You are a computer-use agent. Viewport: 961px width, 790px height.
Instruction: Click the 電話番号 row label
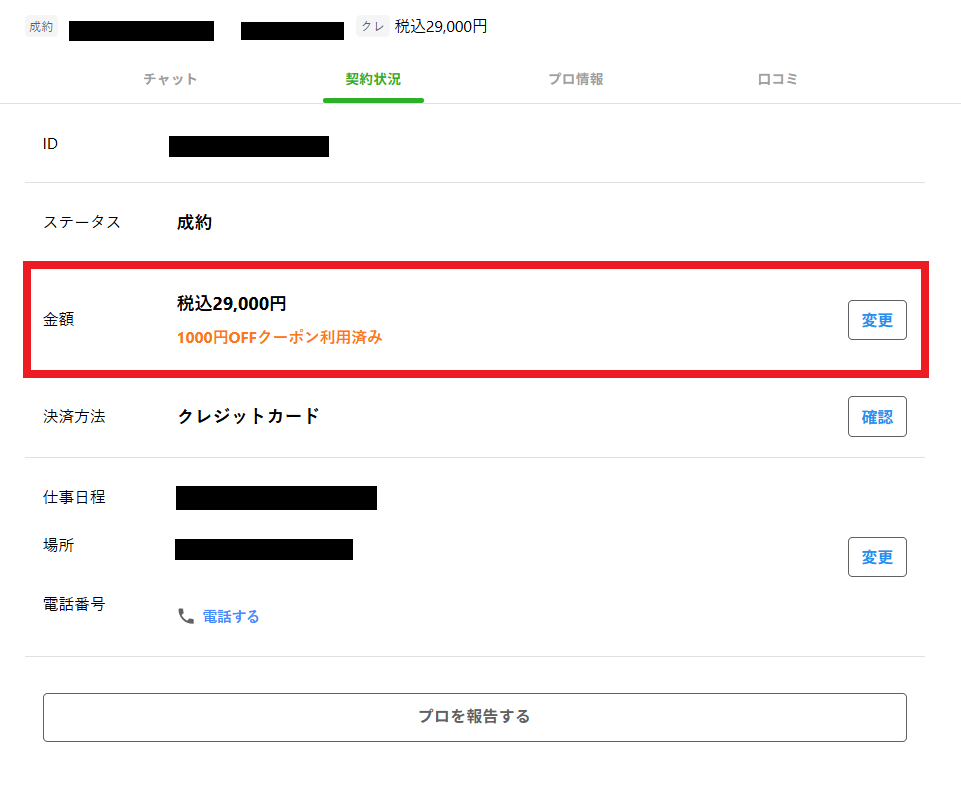click(x=74, y=604)
